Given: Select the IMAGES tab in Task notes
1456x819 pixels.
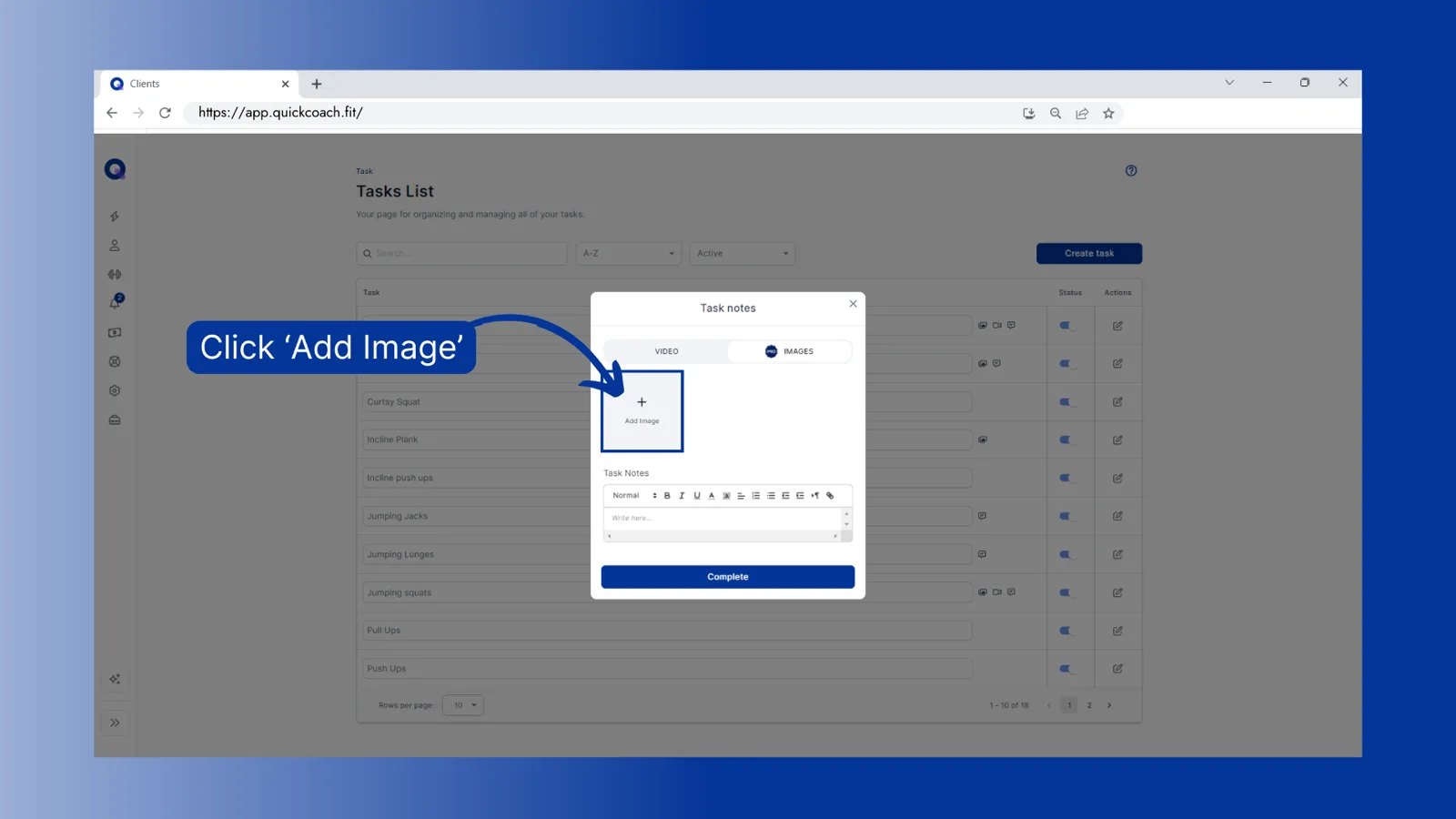Looking at the screenshot, I should coord(789,351).
